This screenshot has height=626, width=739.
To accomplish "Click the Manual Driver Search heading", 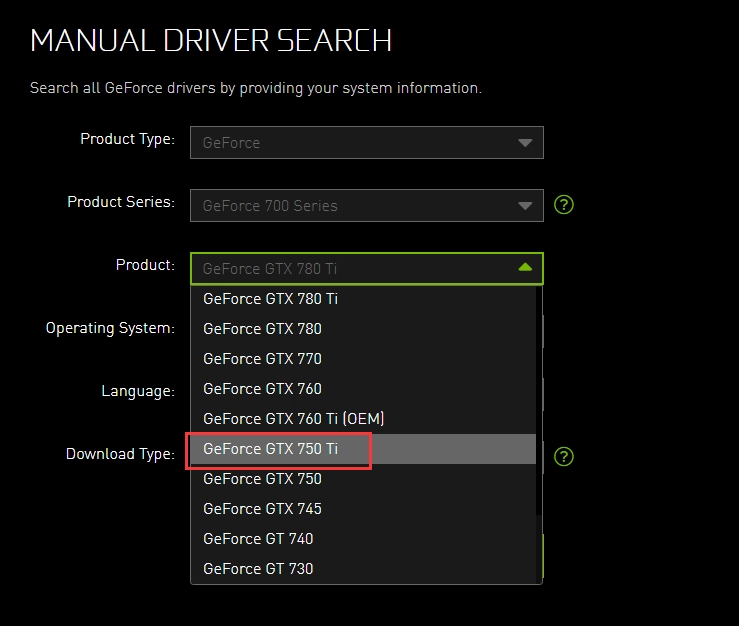I will coord(211,41).
